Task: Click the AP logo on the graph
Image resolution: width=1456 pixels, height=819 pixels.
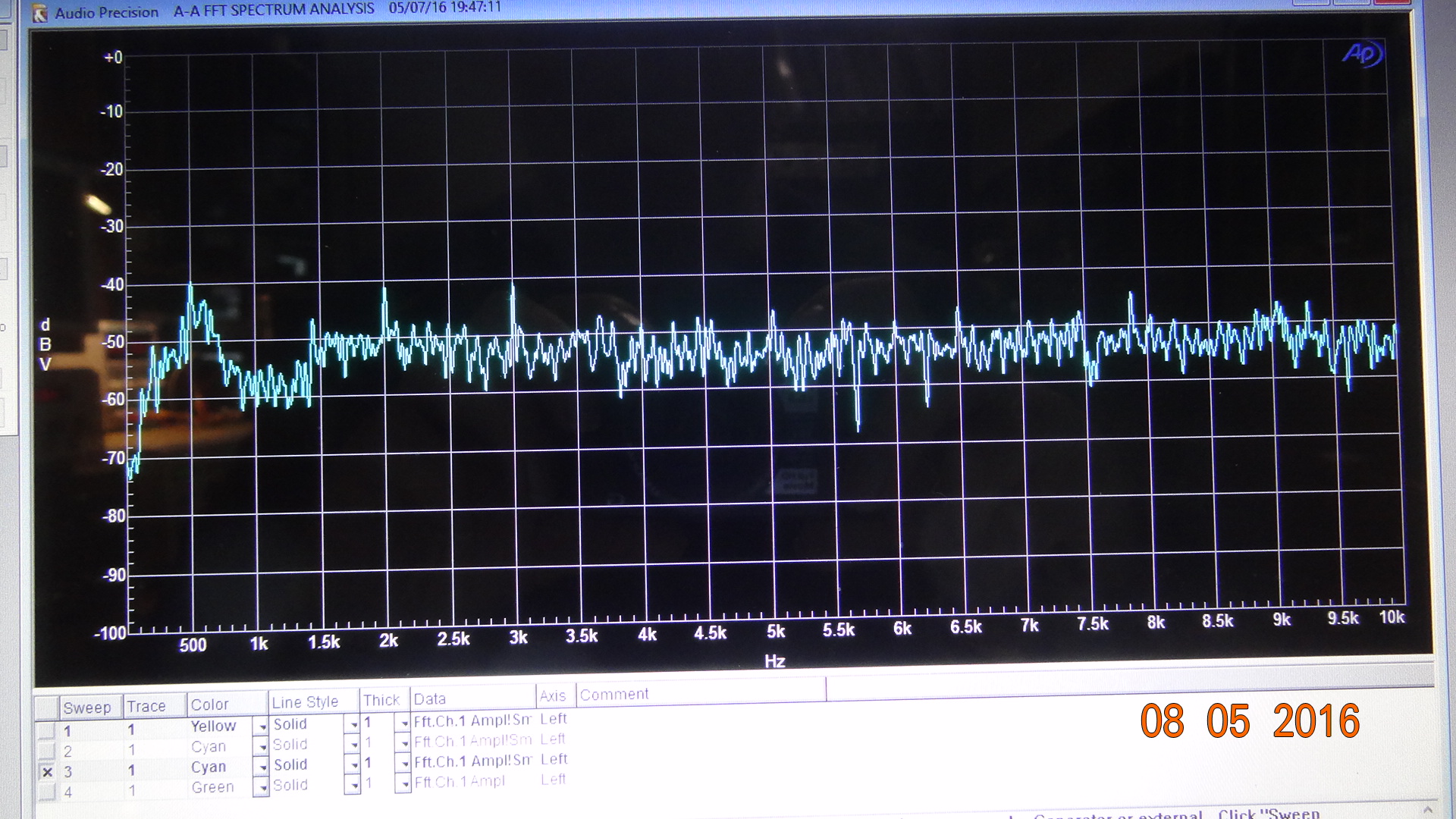Action: (x=1362, y=55)
